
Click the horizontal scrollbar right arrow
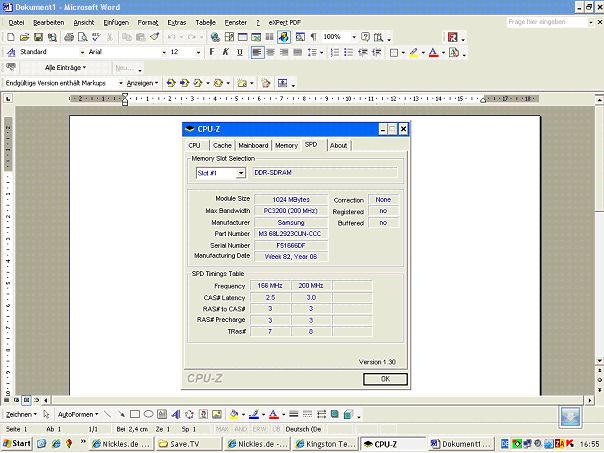click(x=590, y=400)
